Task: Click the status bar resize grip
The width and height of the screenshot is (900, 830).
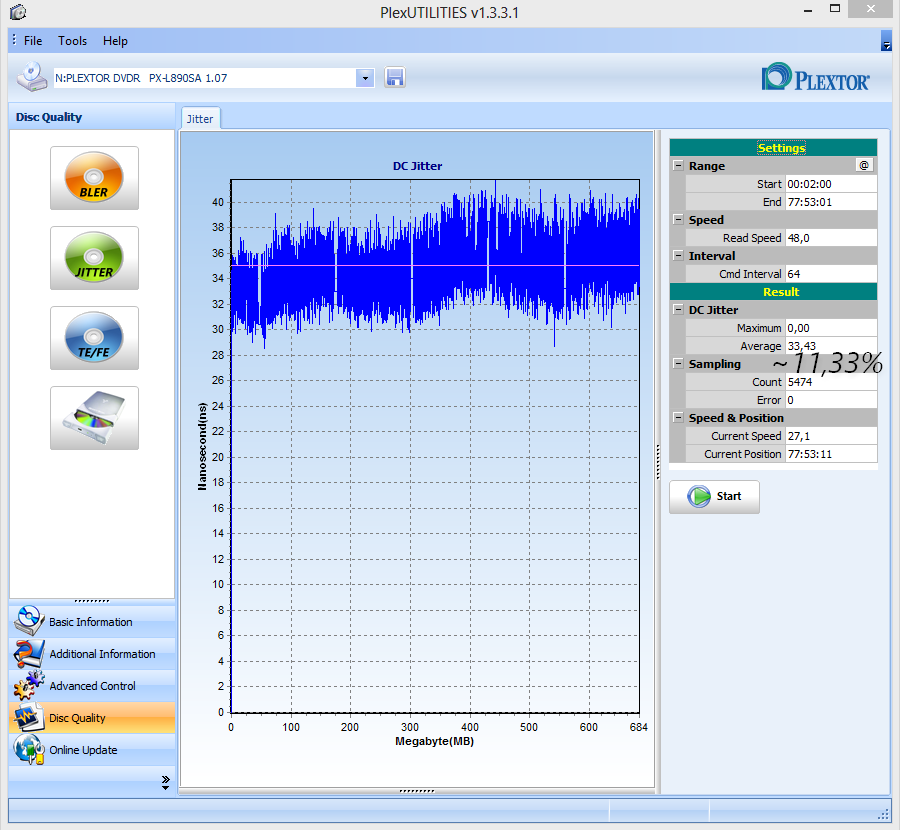Action: click(883, 815)
